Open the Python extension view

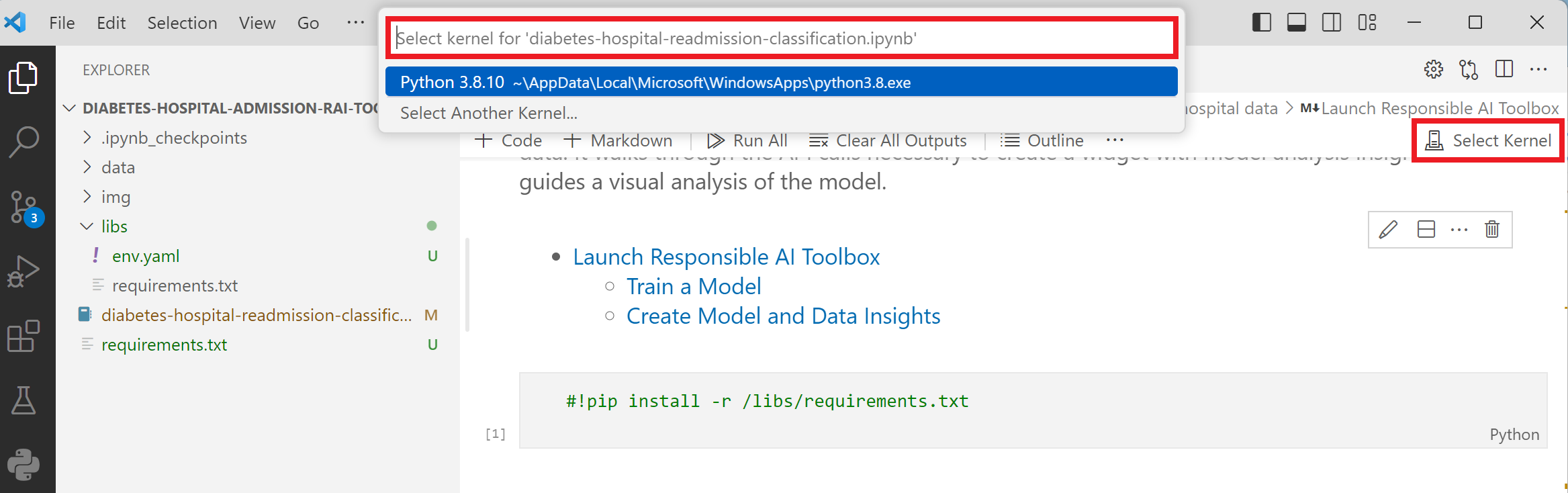pyautogui.click(x=24, y=464)
